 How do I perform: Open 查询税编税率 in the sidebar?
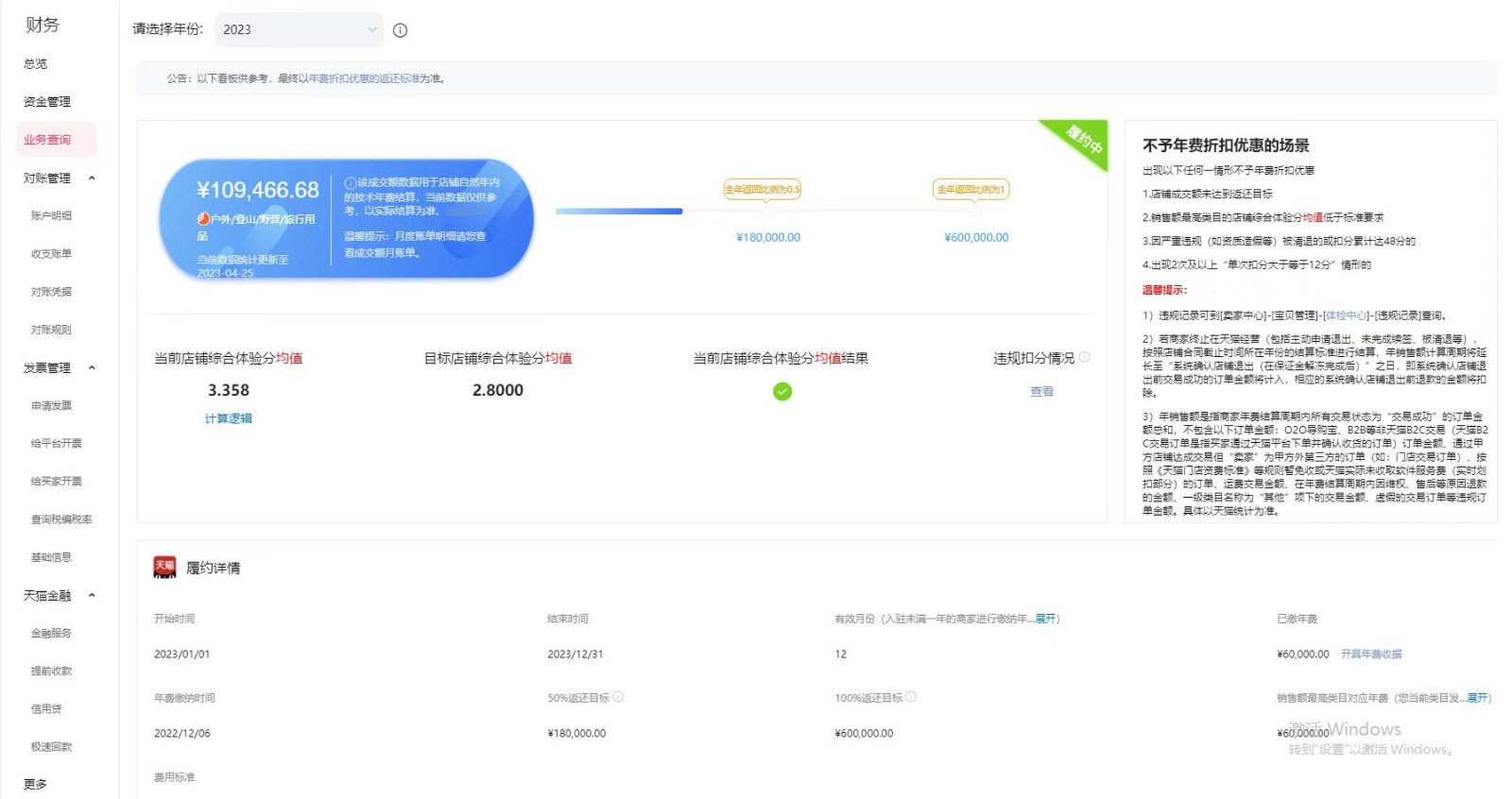click(x=61, y=518)
